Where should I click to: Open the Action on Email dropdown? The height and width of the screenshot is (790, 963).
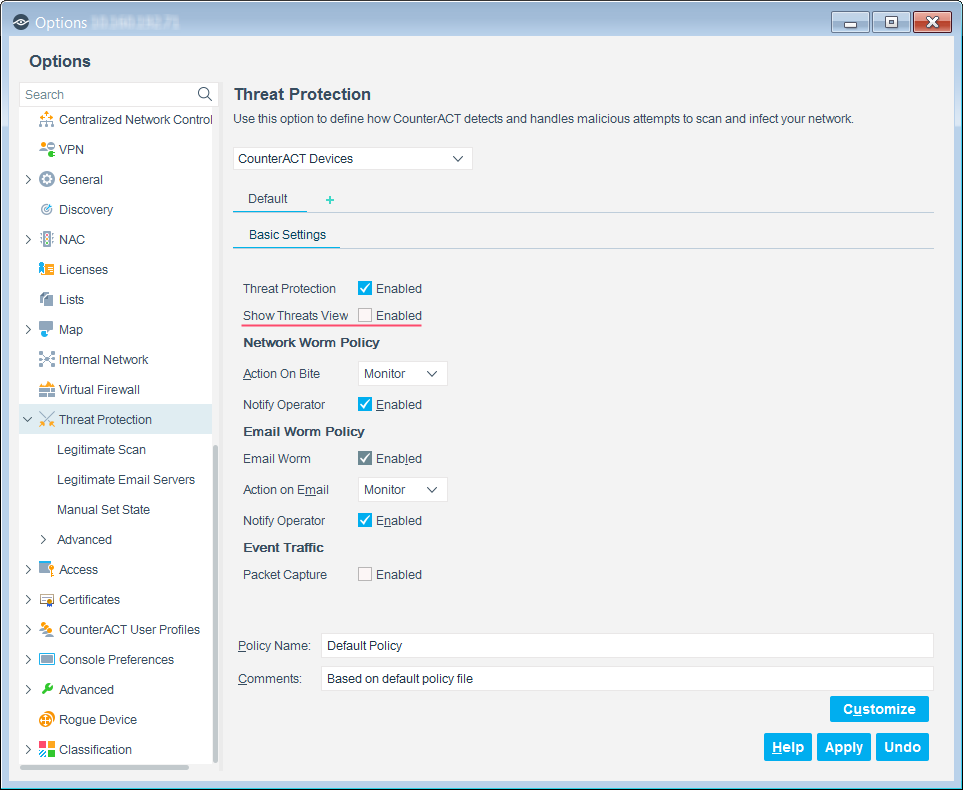pyautogui.click(x=402, y=490)
